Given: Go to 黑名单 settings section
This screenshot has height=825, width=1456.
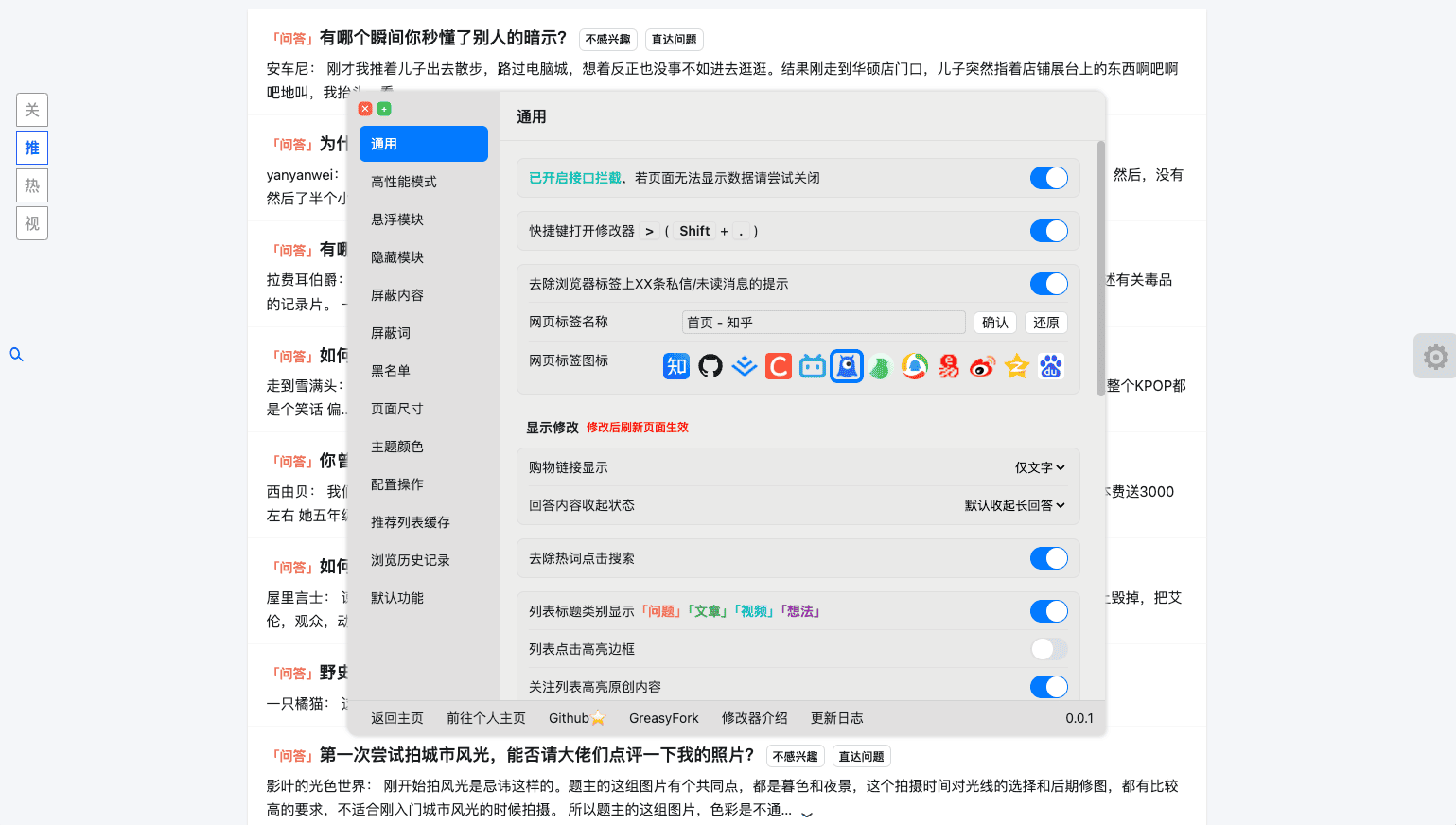Looking at the screenshot, I should click(x=424, y=371).
